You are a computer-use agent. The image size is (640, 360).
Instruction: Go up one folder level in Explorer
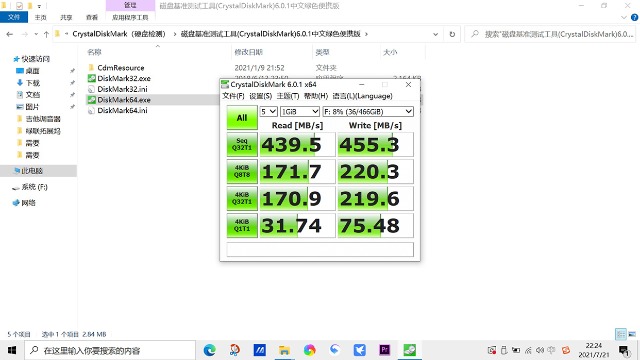pyautogui.click(x=46, y=34)
